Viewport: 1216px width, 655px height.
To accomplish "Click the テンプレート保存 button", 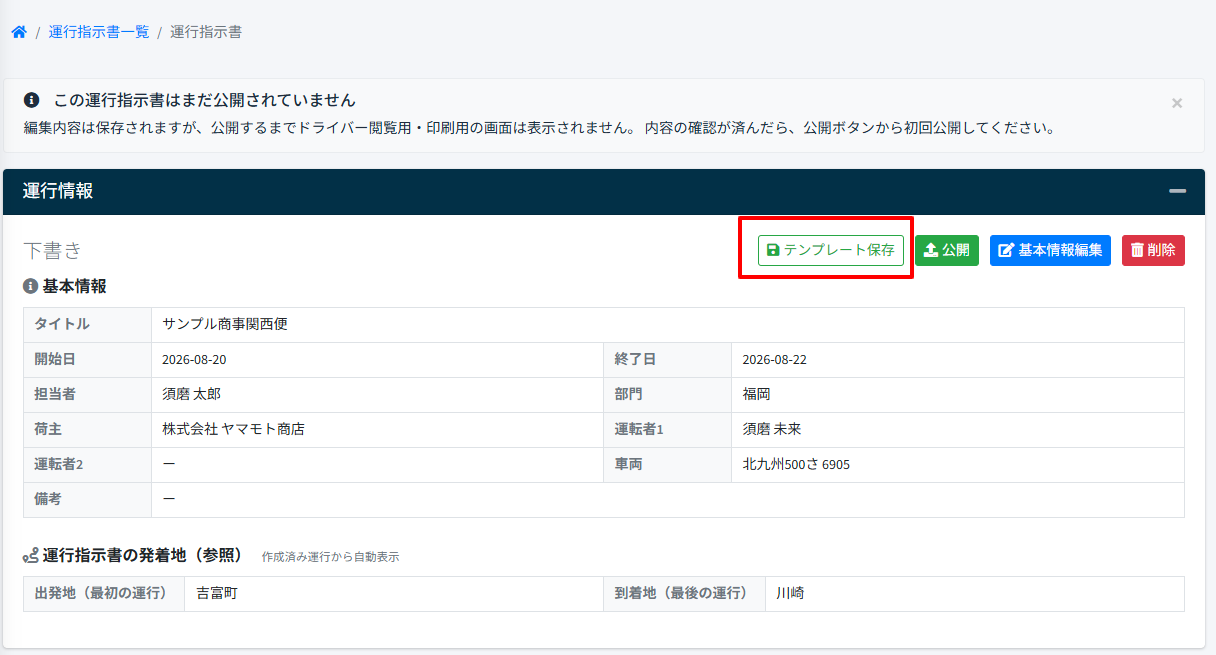I will [831, 250].
